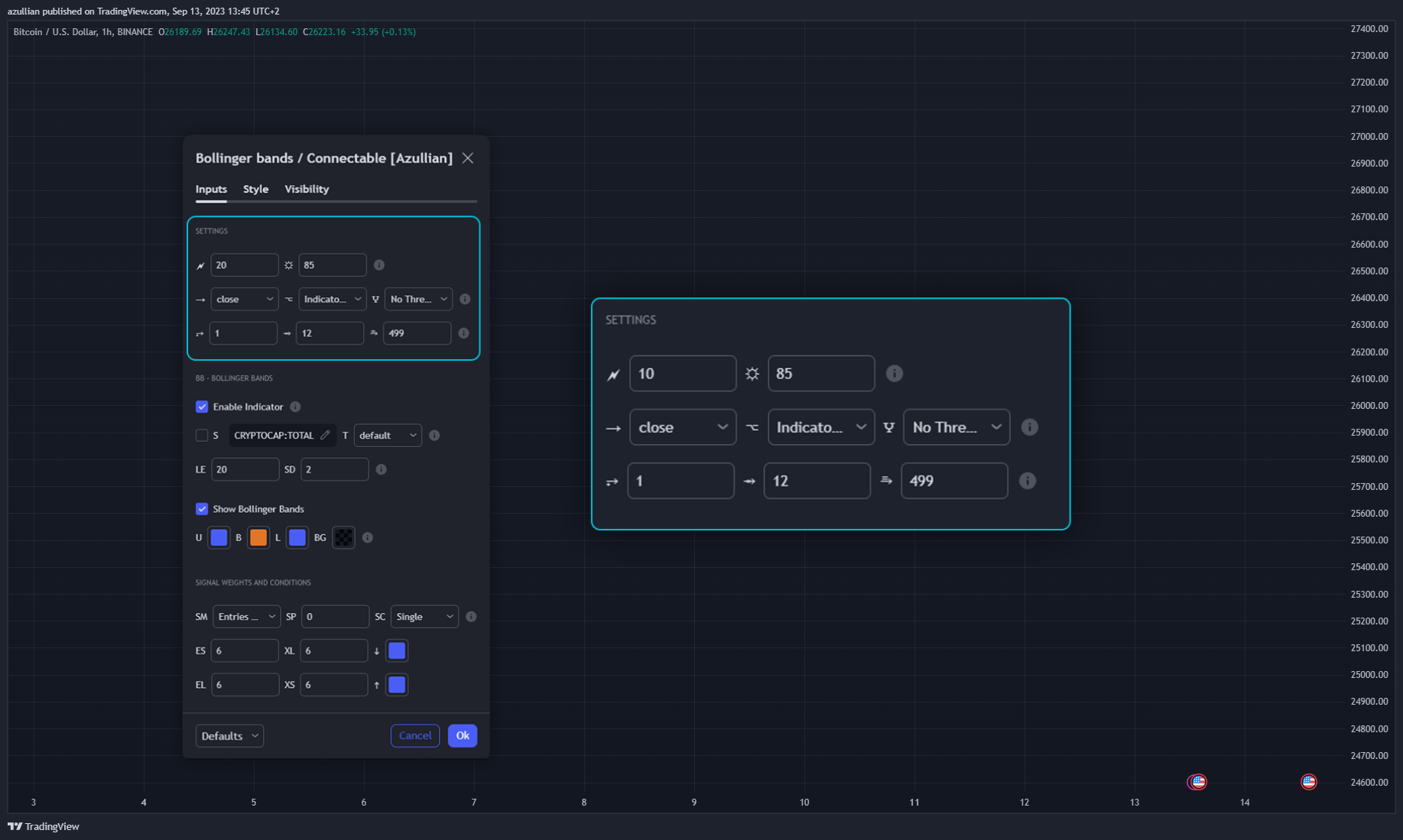Pick the U upper band color swatch

tap(219, 537)
